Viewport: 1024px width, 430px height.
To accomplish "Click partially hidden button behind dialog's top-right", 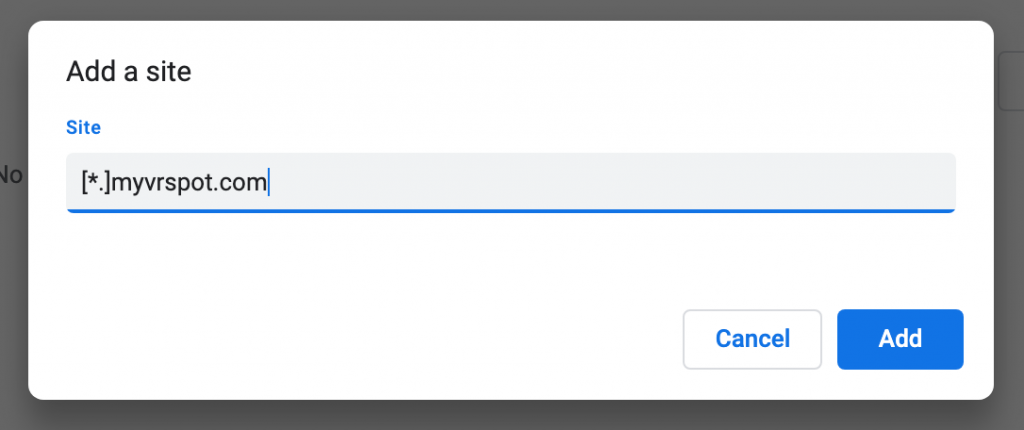I will (x=1011, y=81).
